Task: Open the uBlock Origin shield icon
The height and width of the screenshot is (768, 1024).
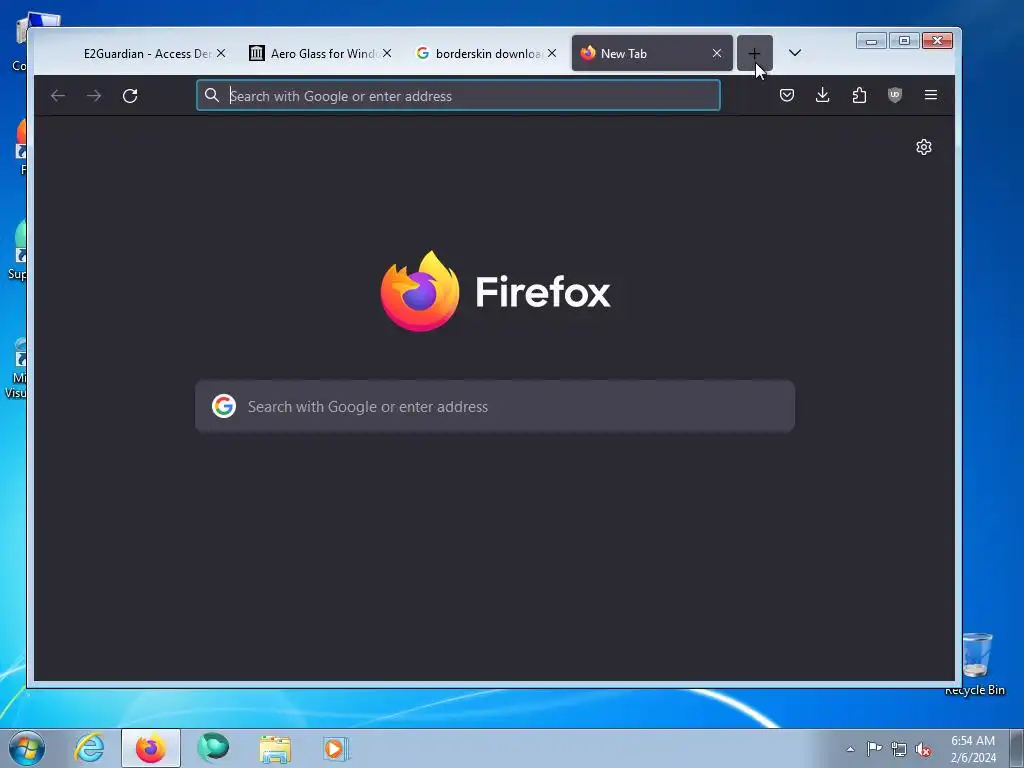Action: pyautogui.click(x=895, y=95)
